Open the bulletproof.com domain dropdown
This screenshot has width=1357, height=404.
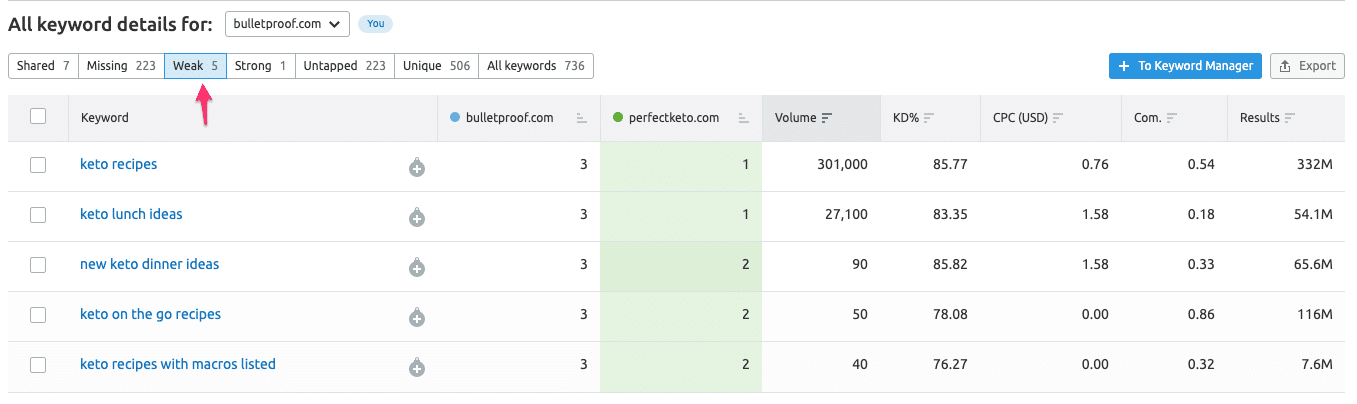[x=287, y=24]
